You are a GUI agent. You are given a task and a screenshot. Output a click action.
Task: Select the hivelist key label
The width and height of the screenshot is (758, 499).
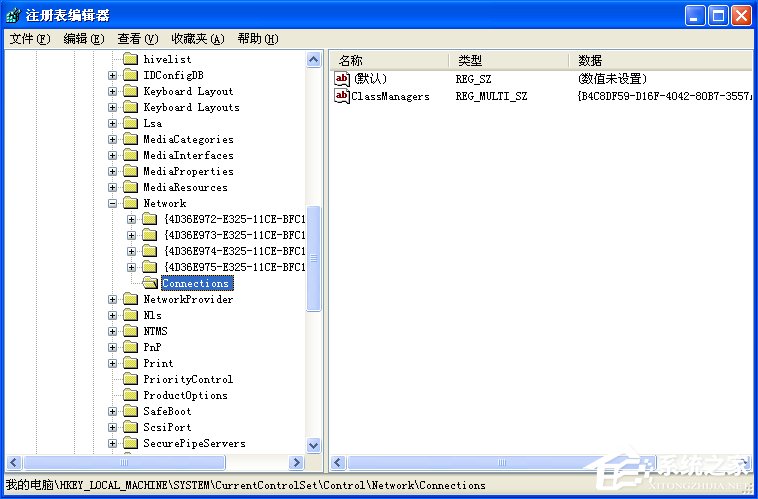[167, 59]
